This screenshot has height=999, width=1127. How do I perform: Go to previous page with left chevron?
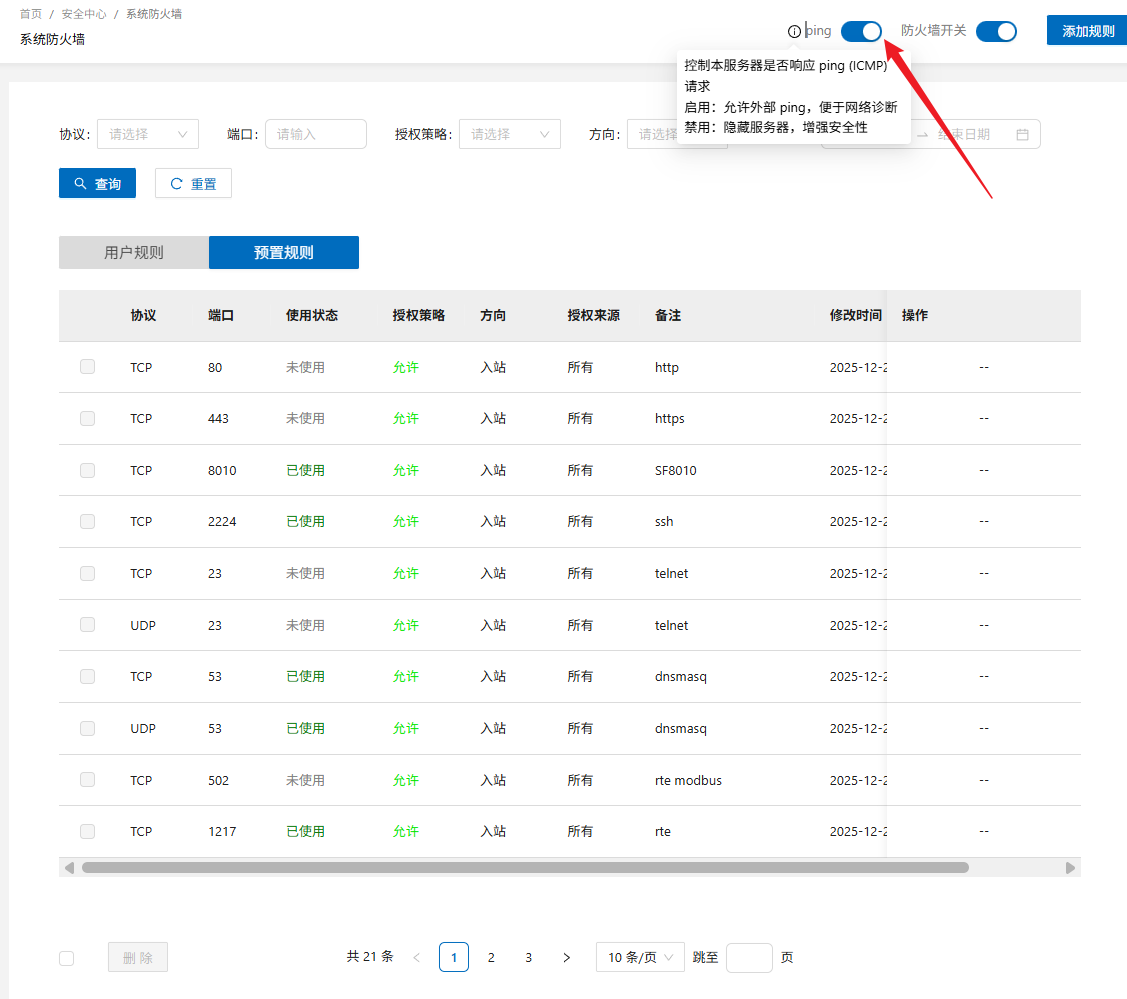(x=416, y=957)
